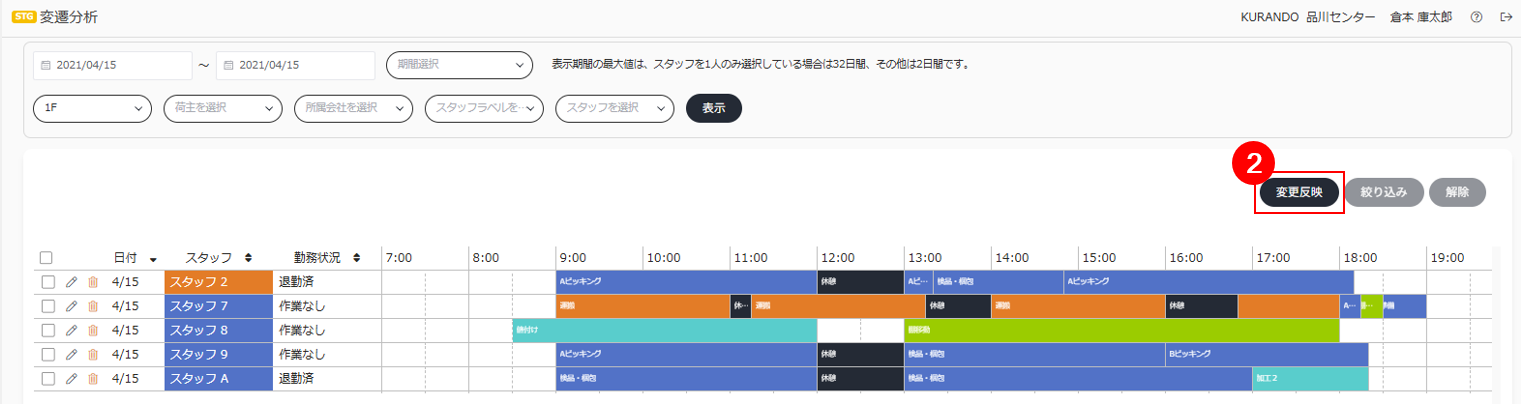Sort by 勤務状況 column arrows

(x=356, y=258)
